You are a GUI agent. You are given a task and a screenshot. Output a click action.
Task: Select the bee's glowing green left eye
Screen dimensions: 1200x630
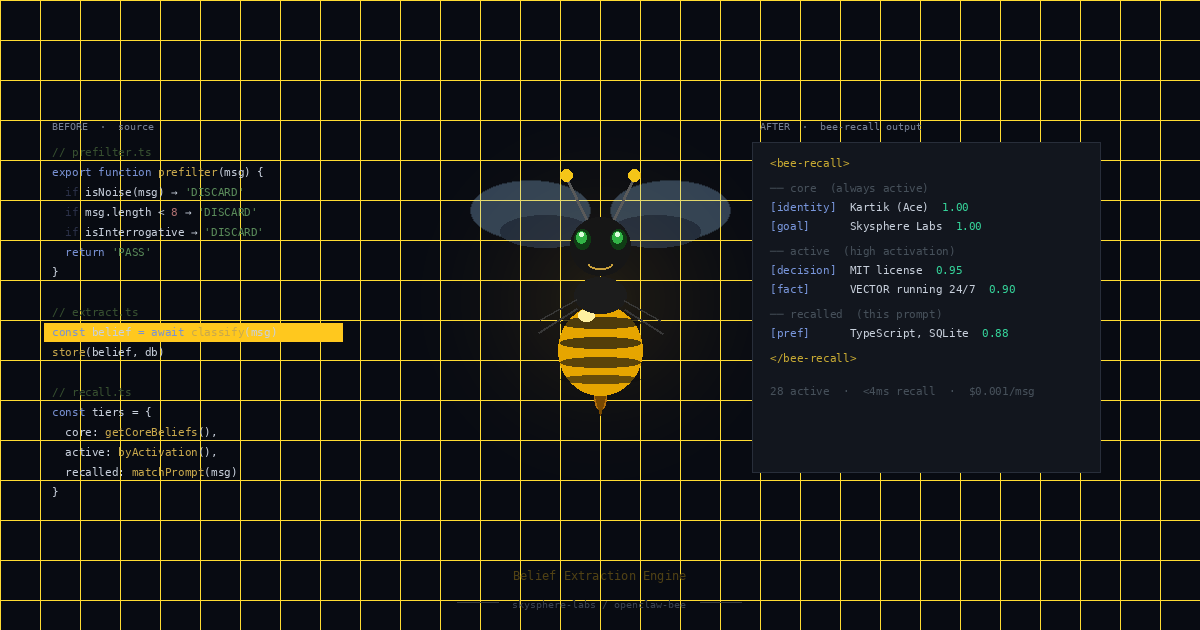click(583, 237)
